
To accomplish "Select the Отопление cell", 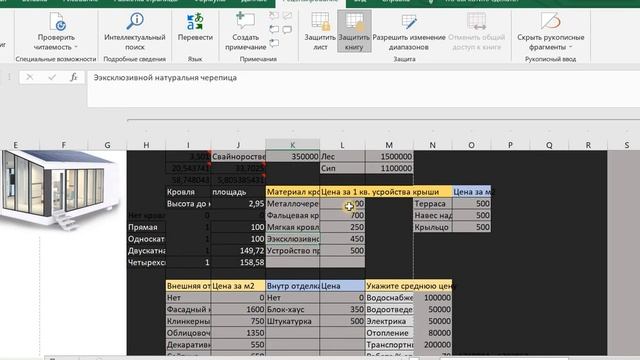I will pyautogui.click(x=389, y=333).
